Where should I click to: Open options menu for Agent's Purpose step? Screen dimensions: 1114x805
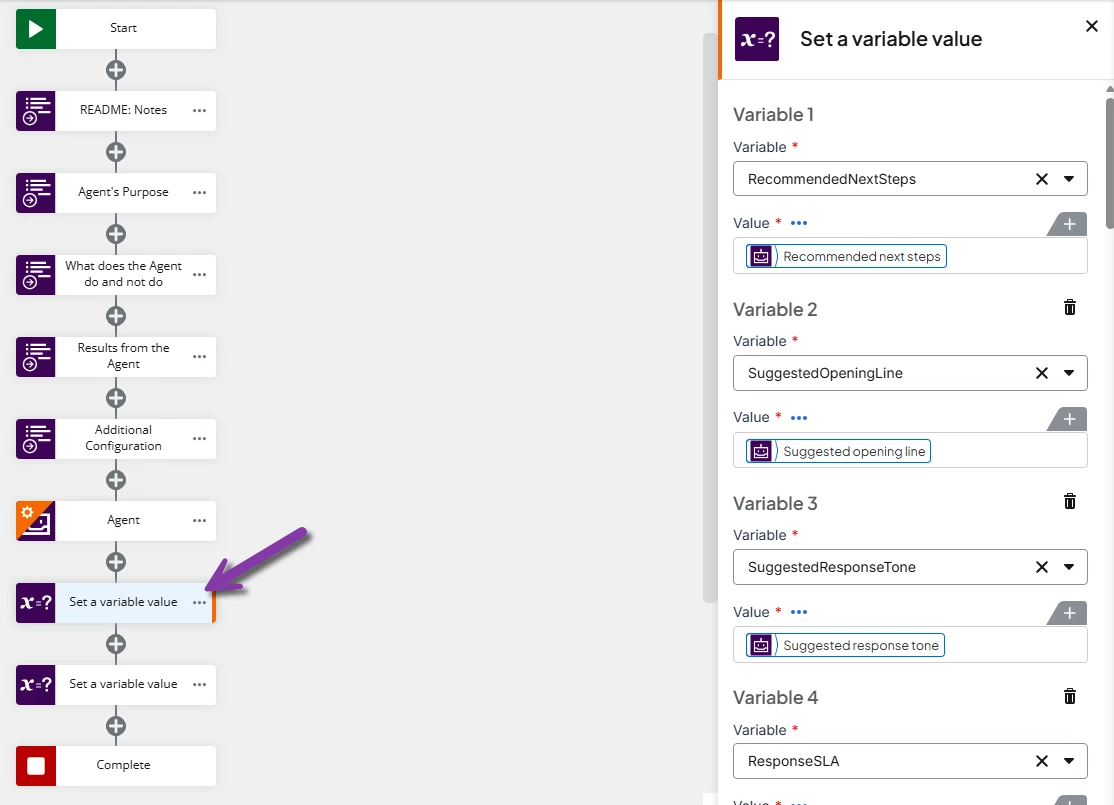(200, 193)
